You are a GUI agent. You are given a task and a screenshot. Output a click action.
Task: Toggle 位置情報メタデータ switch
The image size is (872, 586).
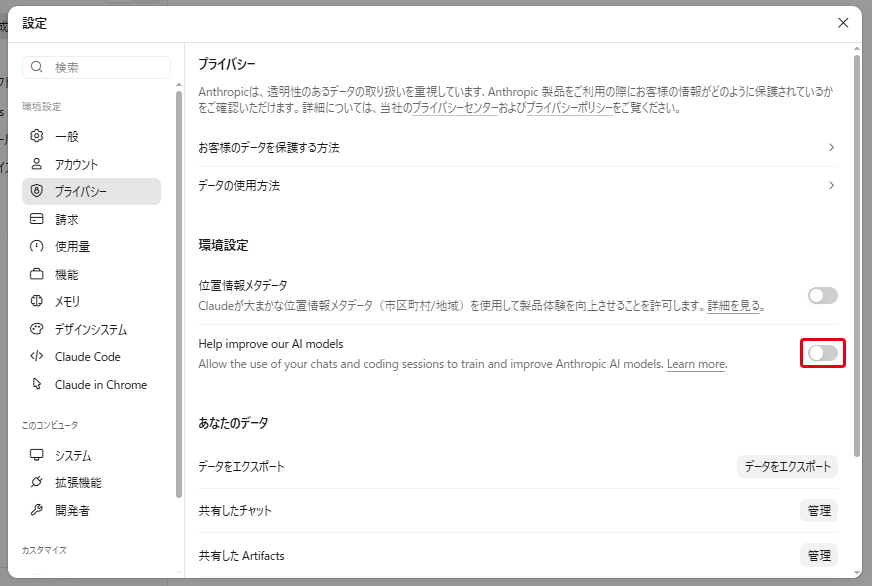[x=823, y=296]
